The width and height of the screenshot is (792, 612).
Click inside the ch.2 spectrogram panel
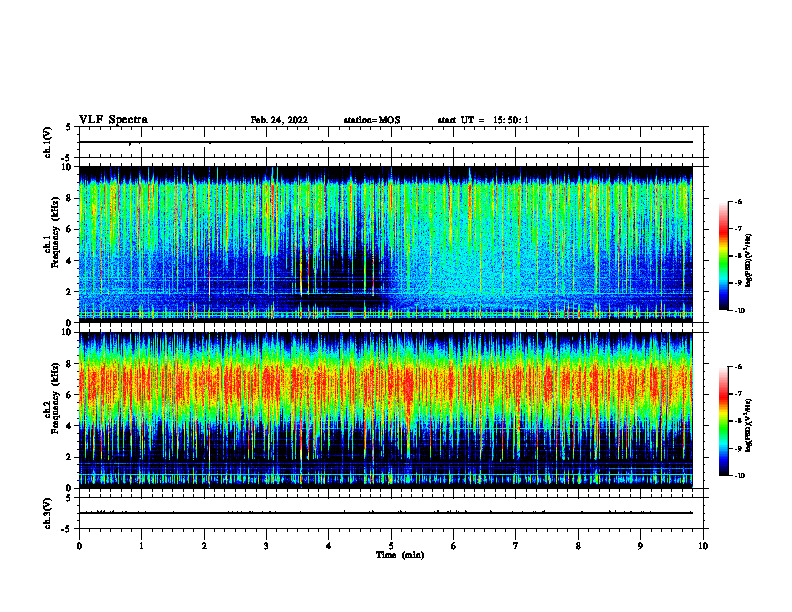386,410
